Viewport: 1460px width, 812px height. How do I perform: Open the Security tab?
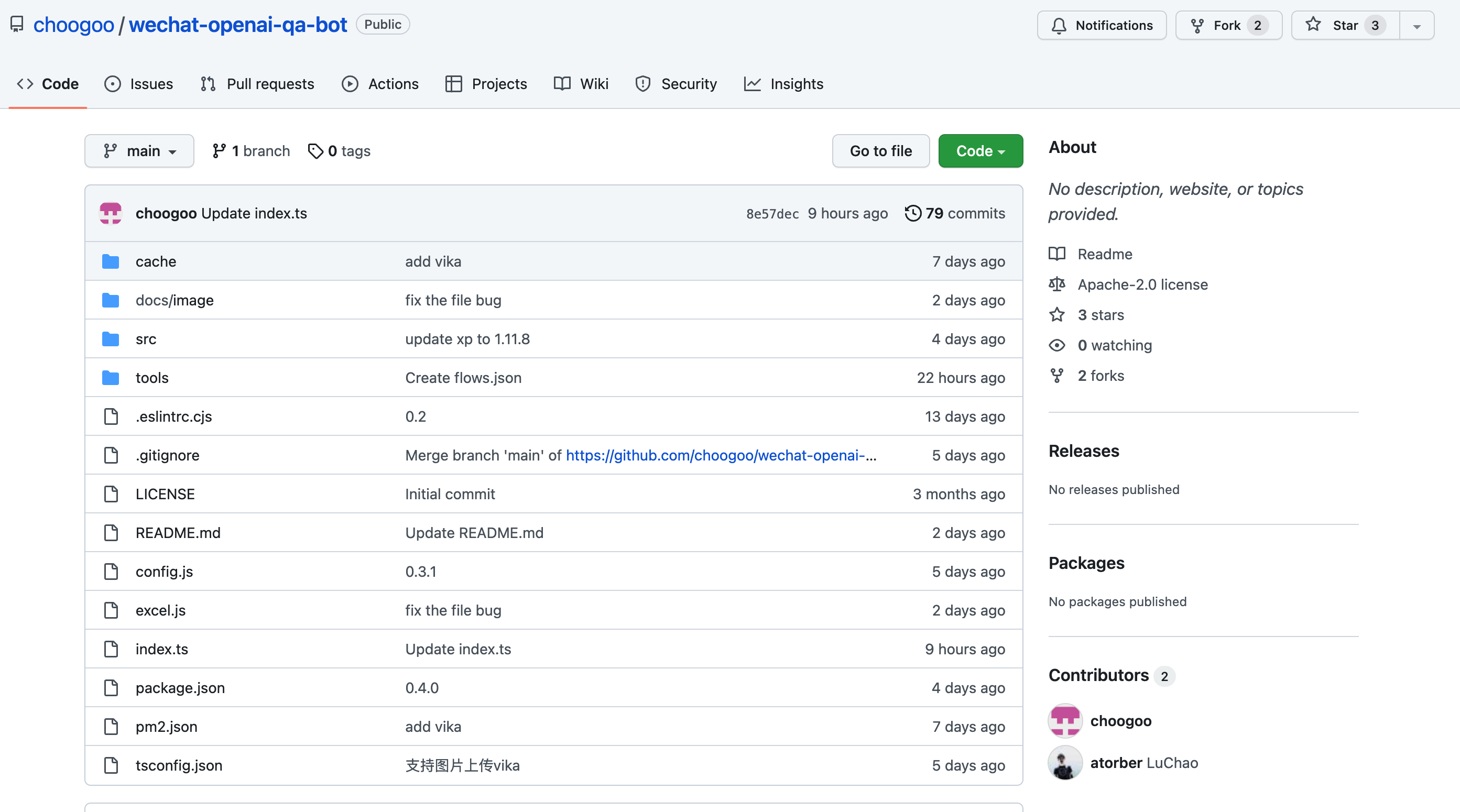tap(676, 84)
